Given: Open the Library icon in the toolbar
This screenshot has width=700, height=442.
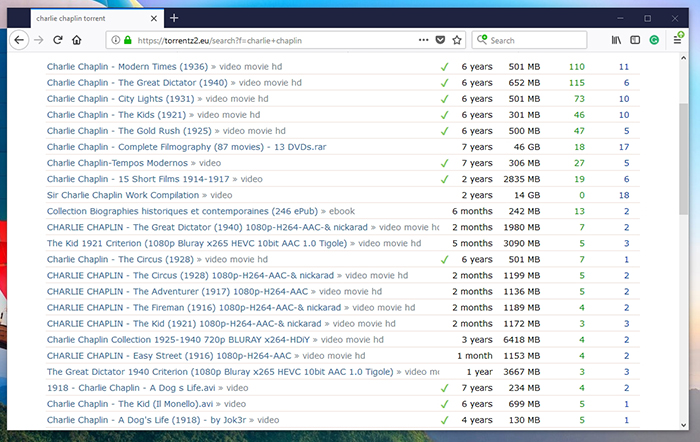Looking at the screenshot, I should (616, 40).
